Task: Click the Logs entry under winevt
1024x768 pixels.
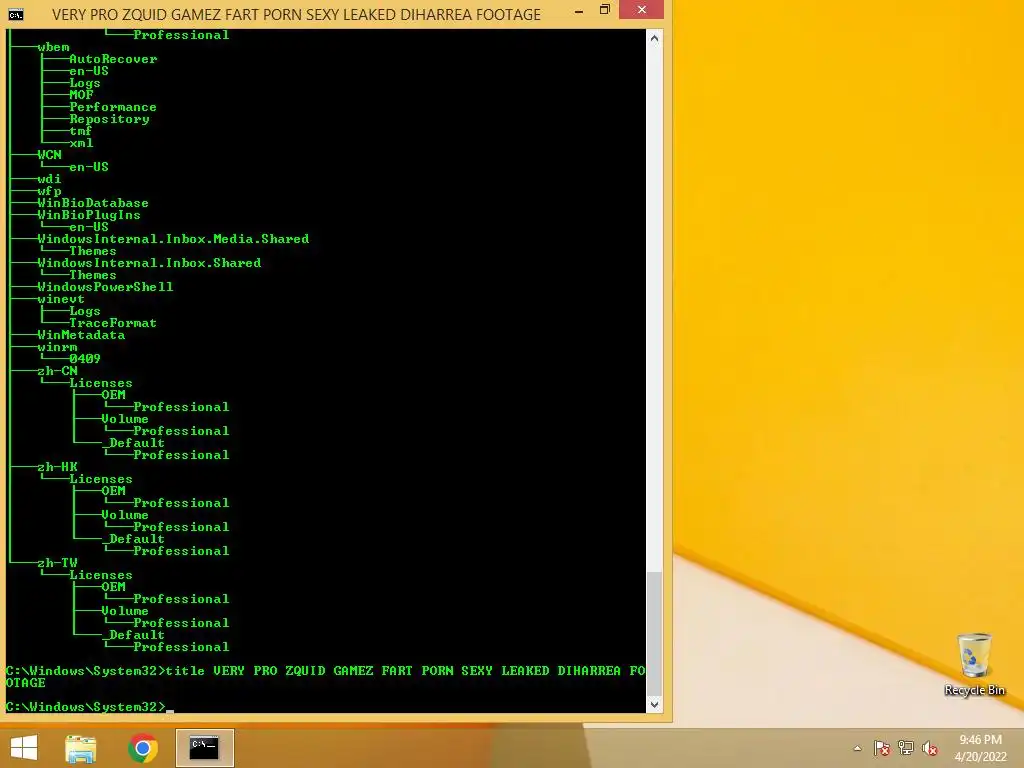Action: click(85, 311)
